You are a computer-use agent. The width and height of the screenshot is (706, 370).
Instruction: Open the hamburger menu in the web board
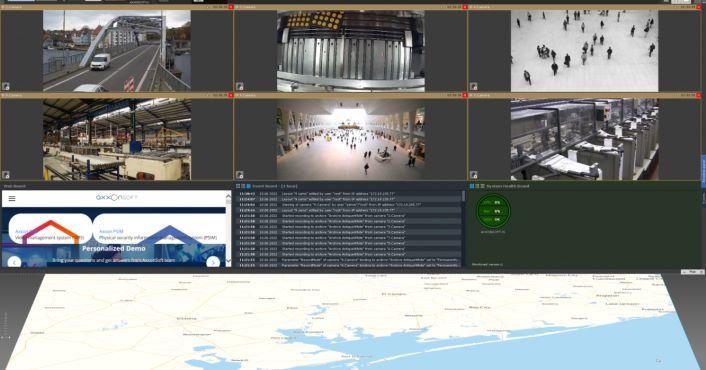point(12,199)
